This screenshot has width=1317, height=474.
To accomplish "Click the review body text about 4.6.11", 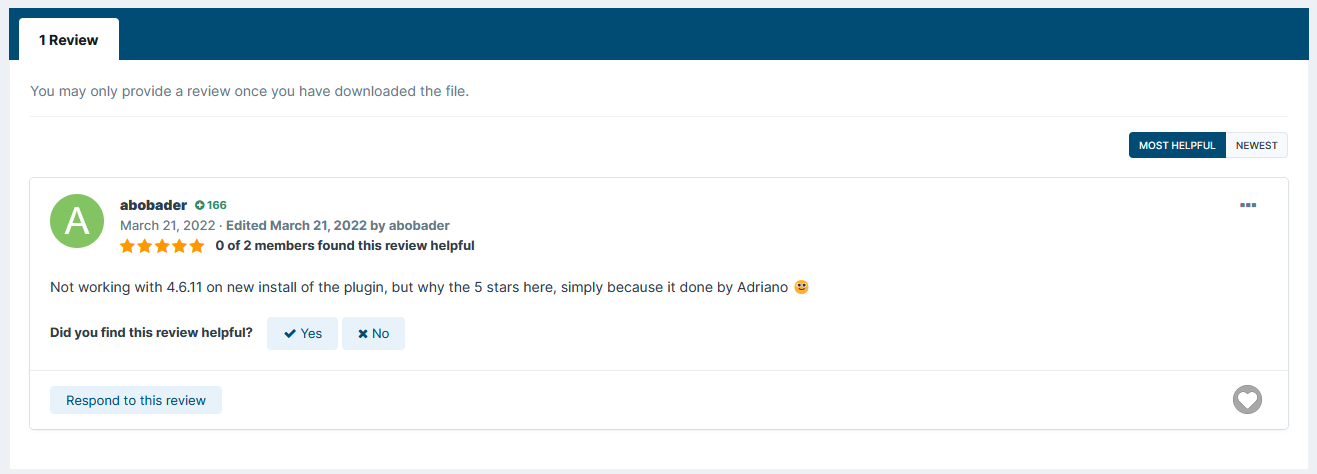I will pyautogui.click(x=420, y=287).
